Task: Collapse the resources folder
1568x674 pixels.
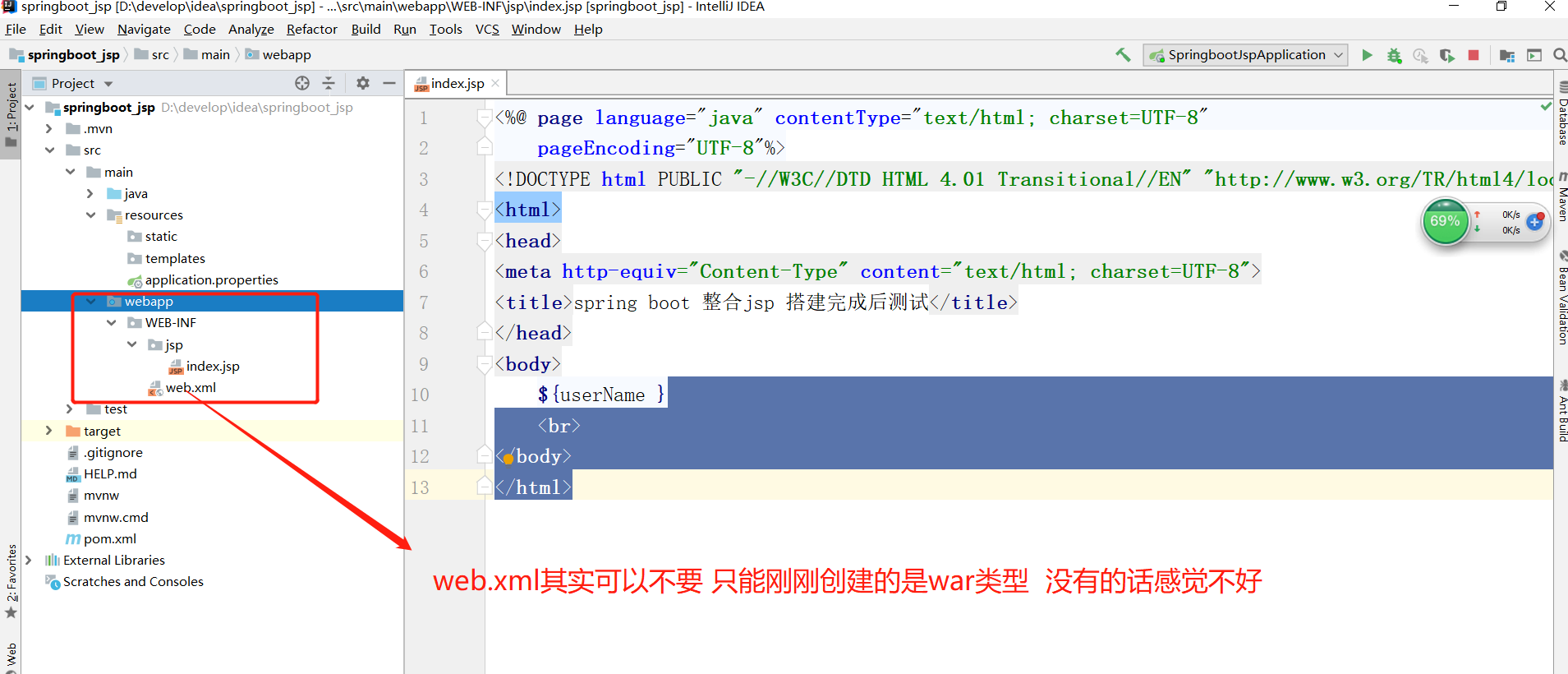Action: (x=91, y=215)
